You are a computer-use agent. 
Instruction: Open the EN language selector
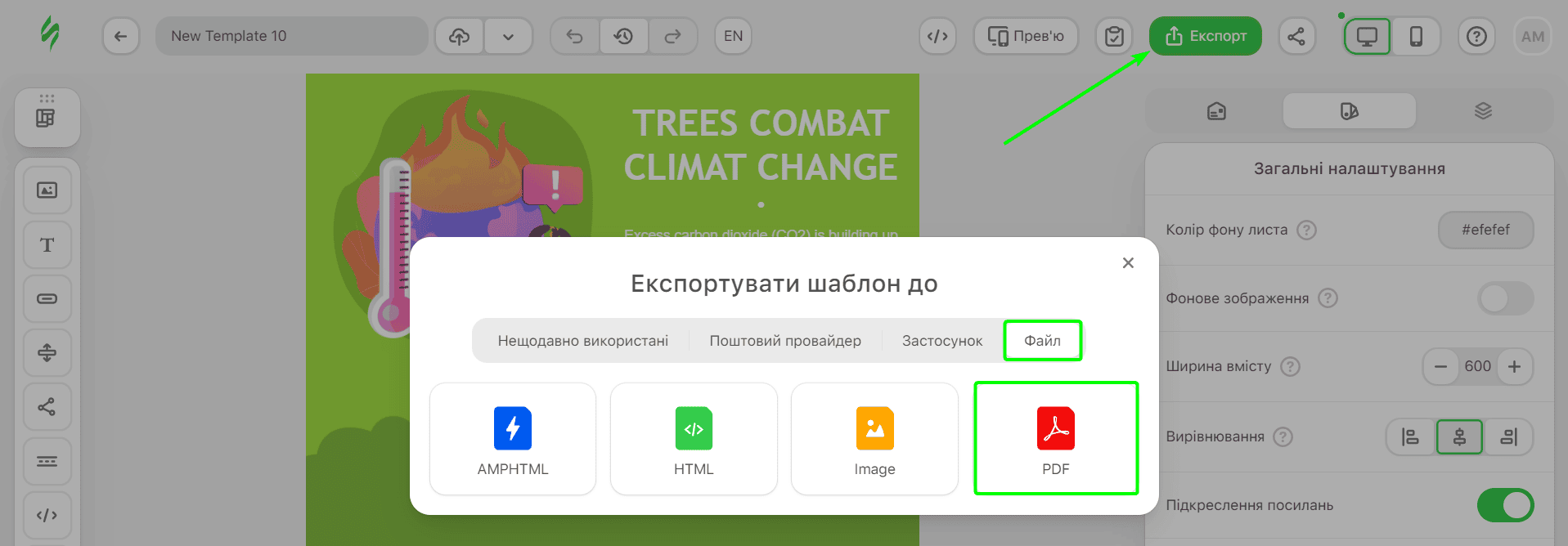(734, 36)
